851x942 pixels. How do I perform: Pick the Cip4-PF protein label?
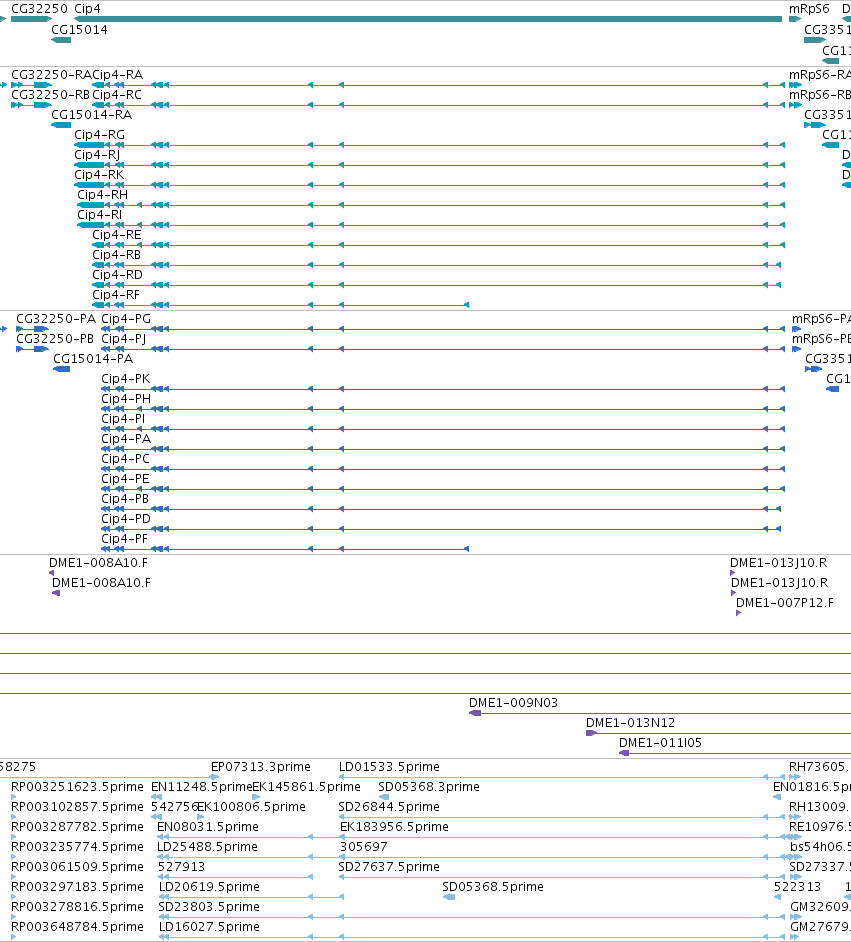[124, 539]
